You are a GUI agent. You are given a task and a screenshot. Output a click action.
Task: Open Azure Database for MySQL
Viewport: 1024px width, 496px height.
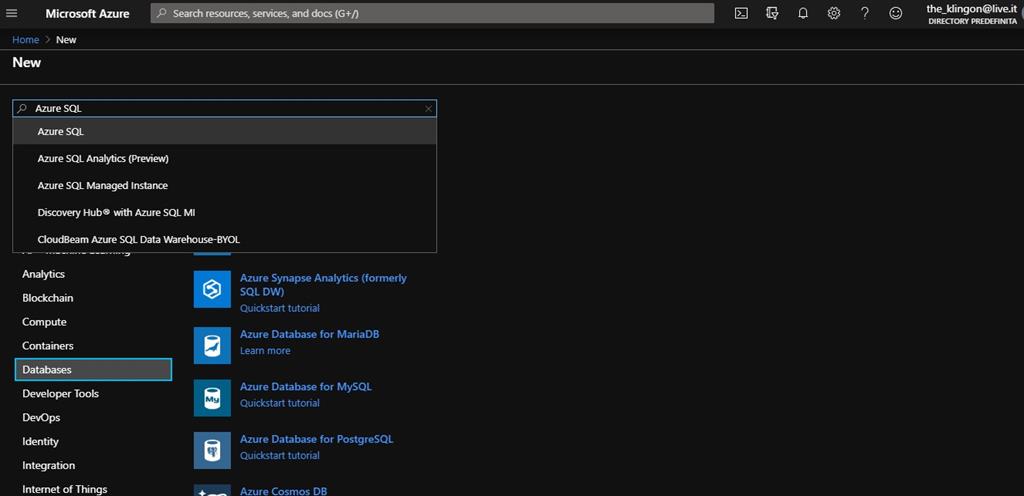click(306, 386)
